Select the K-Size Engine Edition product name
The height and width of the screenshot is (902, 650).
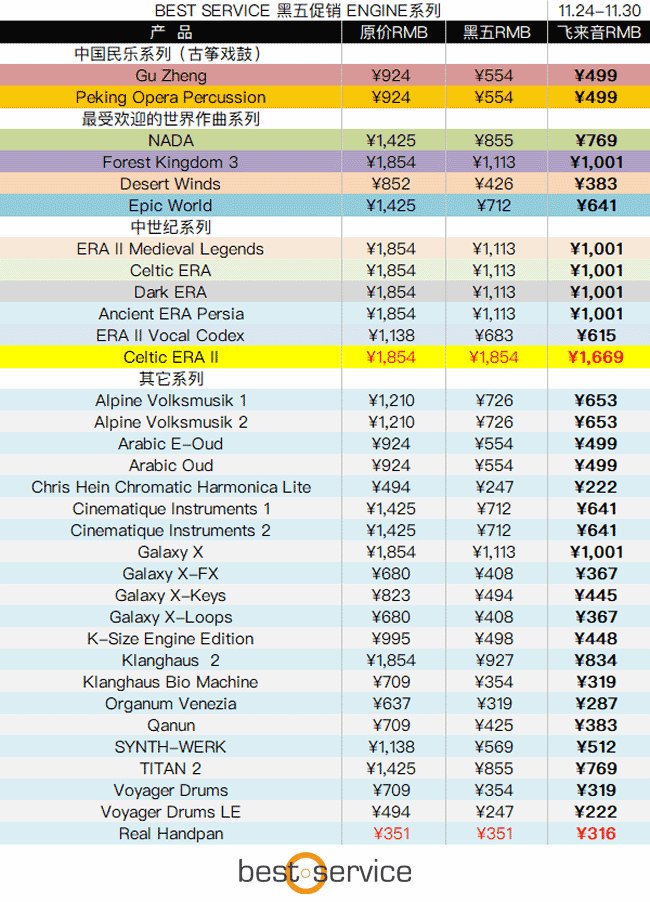pyautogui.click(x=171, y=639)
